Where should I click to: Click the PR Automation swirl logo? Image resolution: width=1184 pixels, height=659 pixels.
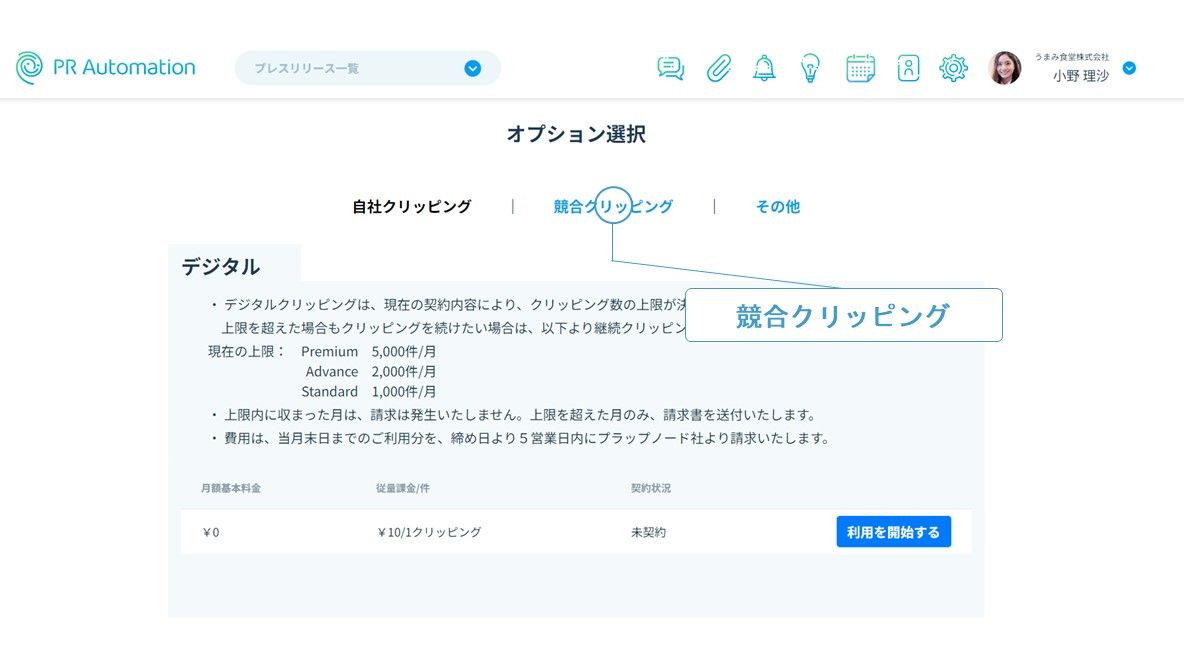click(30, 68)
